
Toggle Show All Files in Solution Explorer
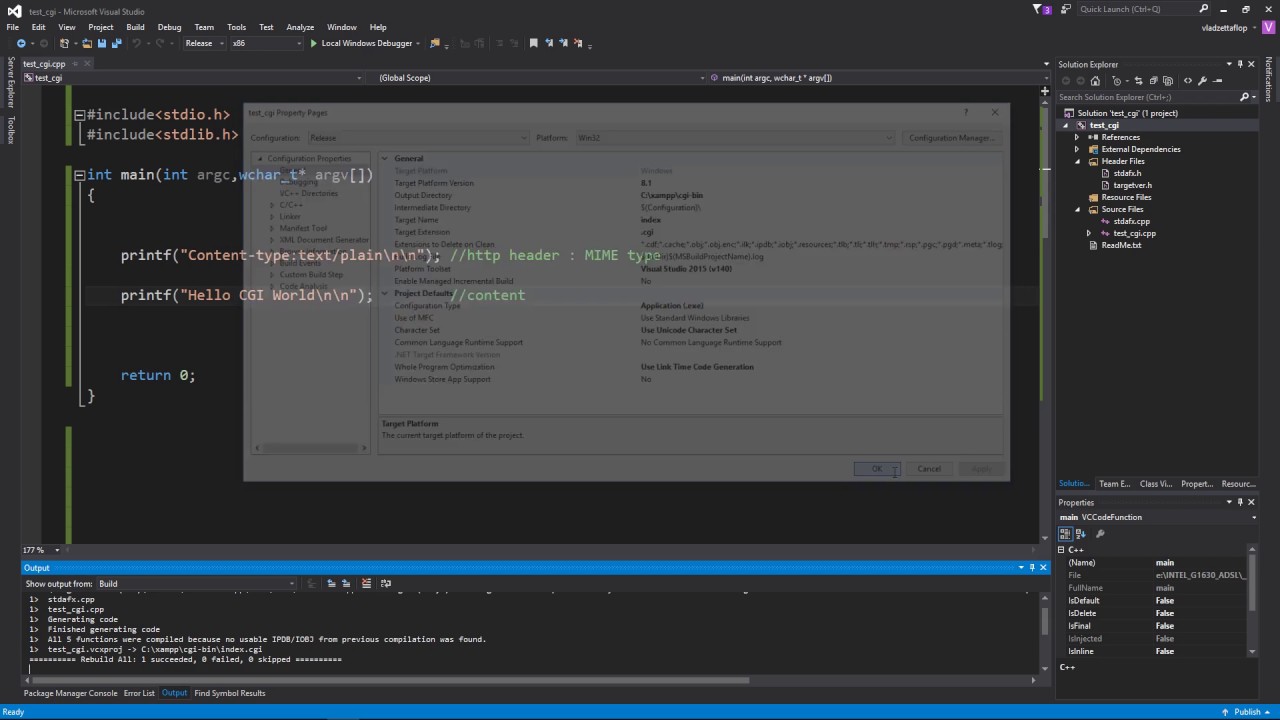[x=1168, y=81]
